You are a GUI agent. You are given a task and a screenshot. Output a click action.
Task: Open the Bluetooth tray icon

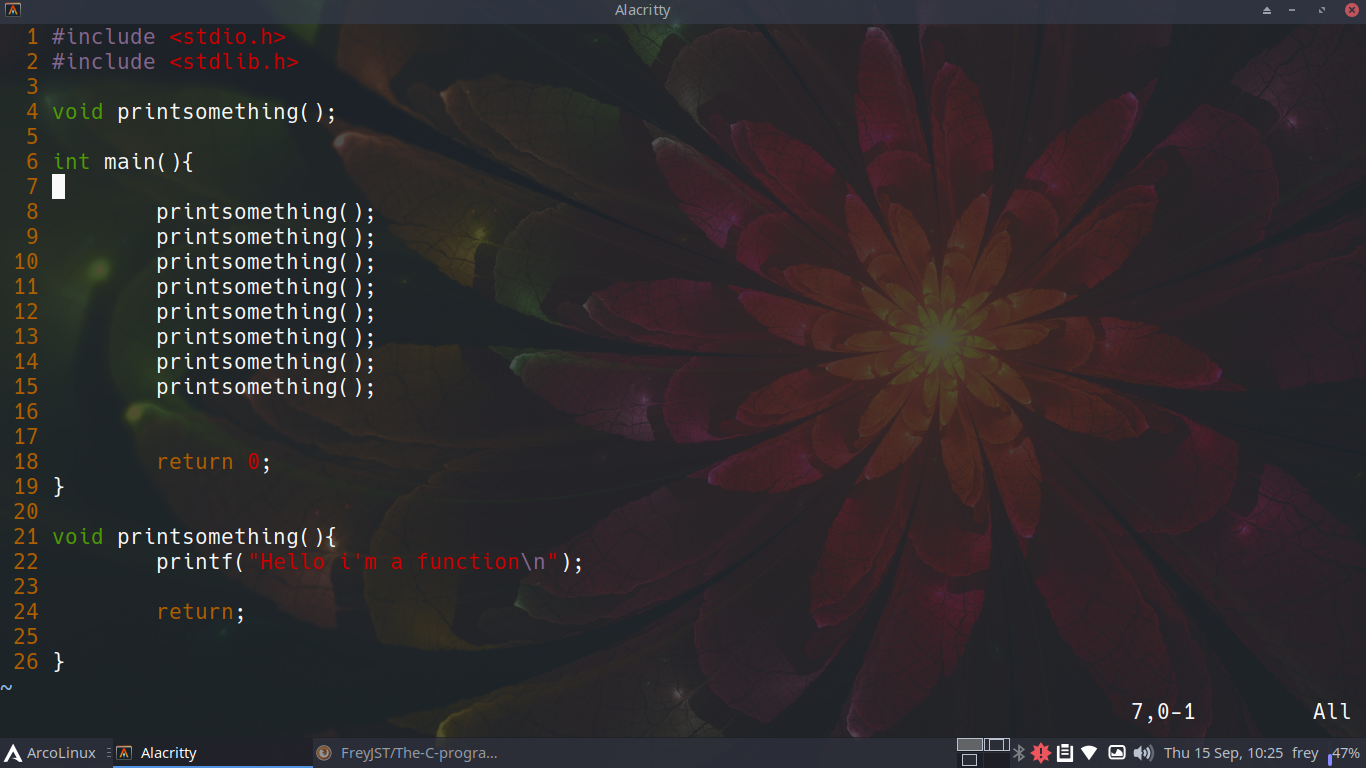click(1019, 753)
